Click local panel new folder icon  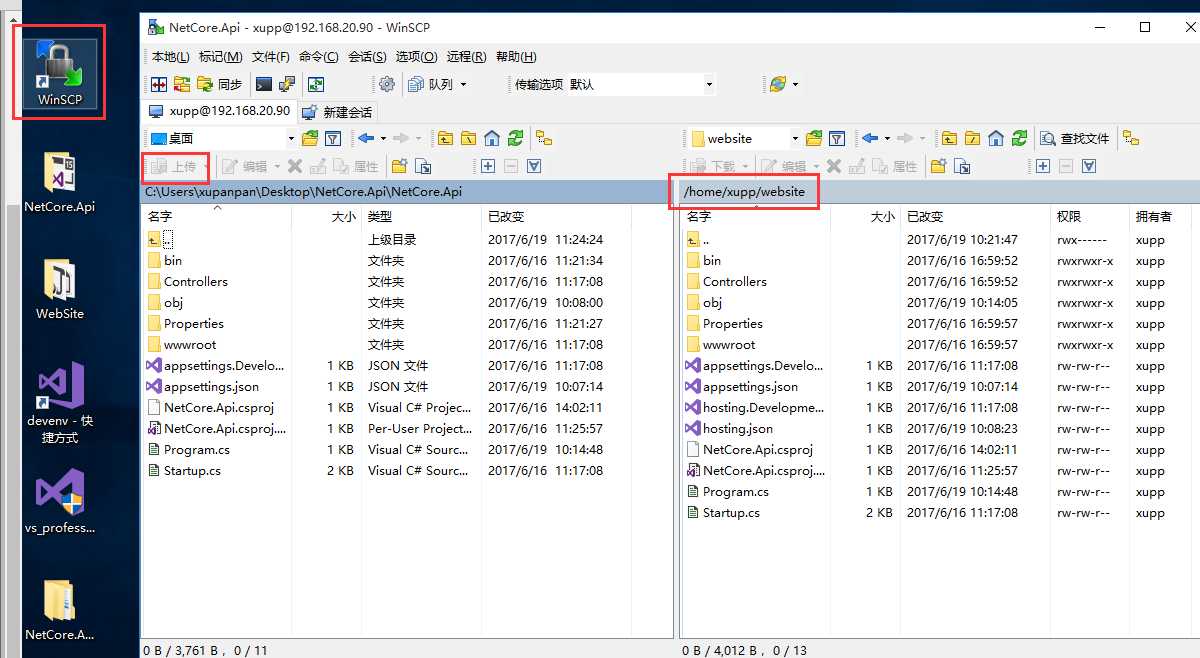[x=399, y=166]
